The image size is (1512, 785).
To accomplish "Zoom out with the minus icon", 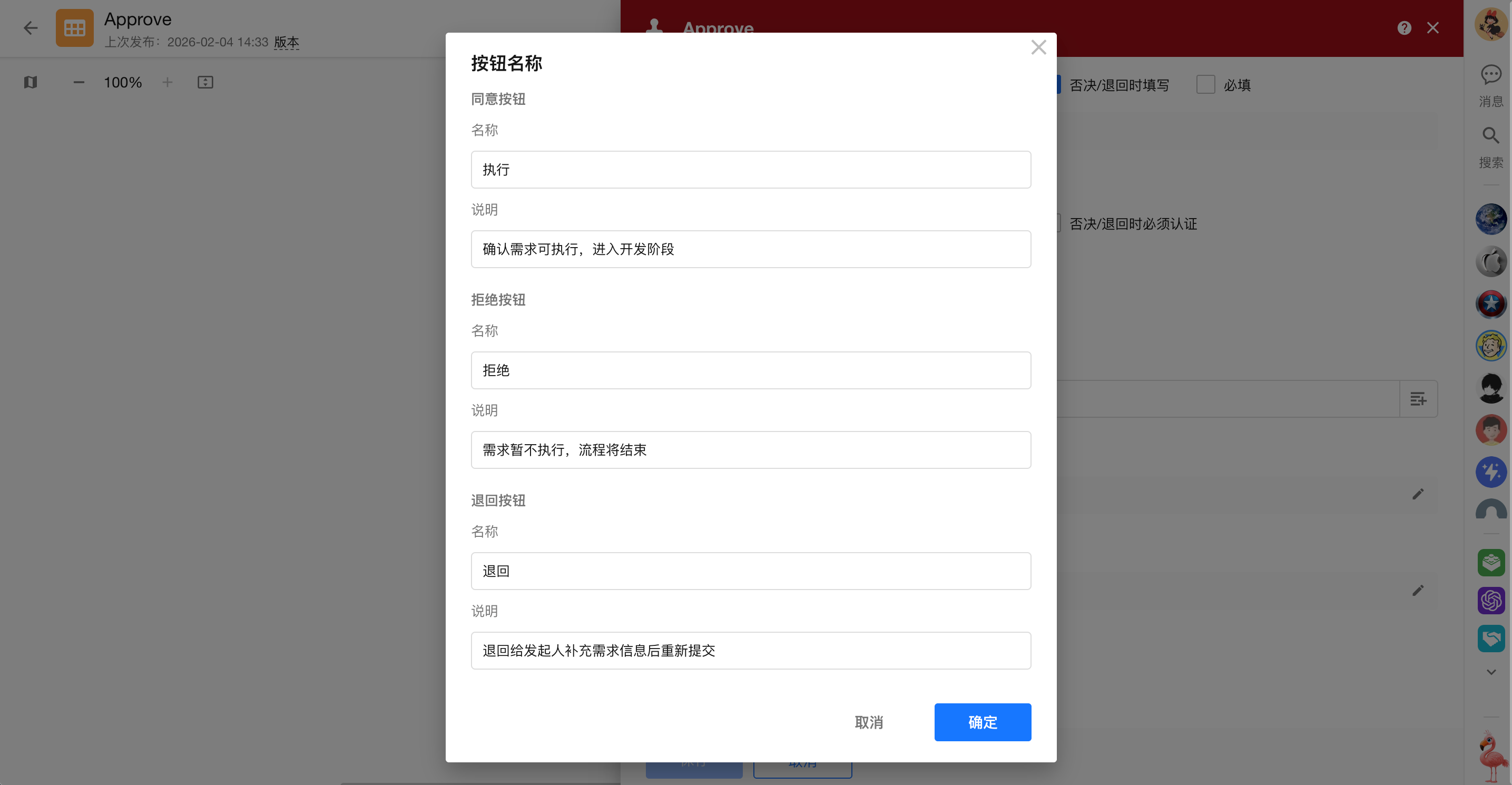I will click(x=78, y=82).
